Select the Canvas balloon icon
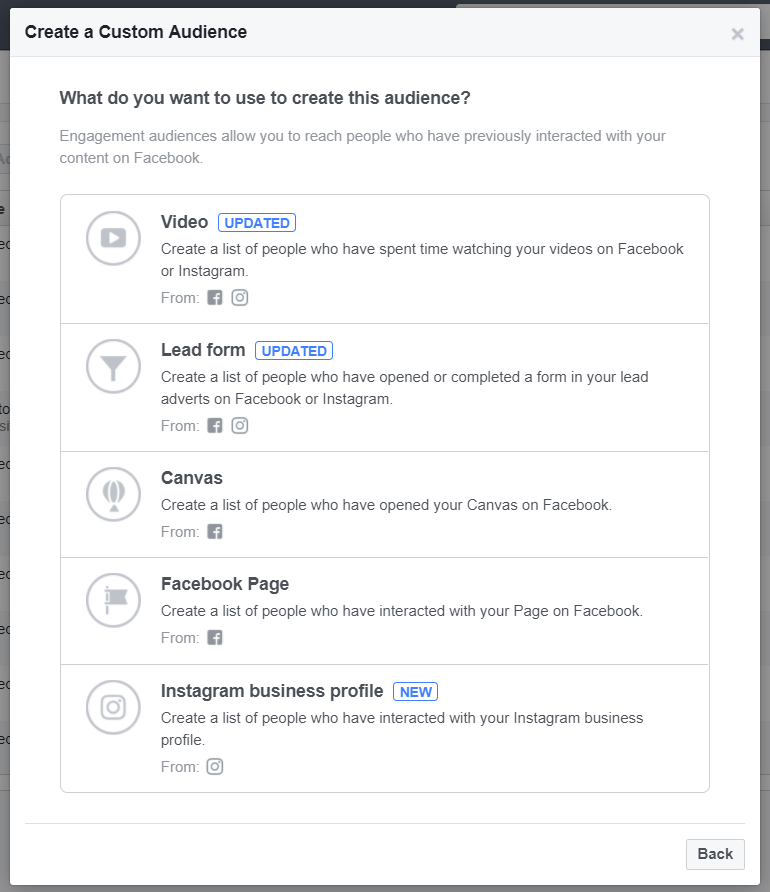 [x=113, y=493]
